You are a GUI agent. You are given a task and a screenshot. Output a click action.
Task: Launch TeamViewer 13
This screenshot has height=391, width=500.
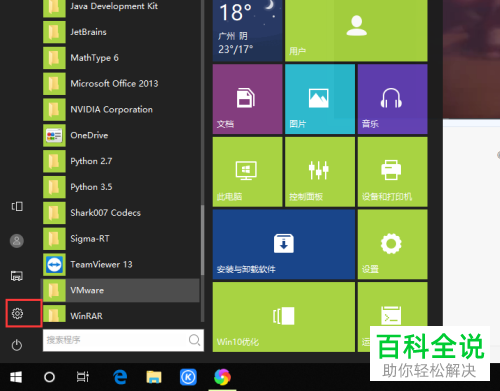121,265
